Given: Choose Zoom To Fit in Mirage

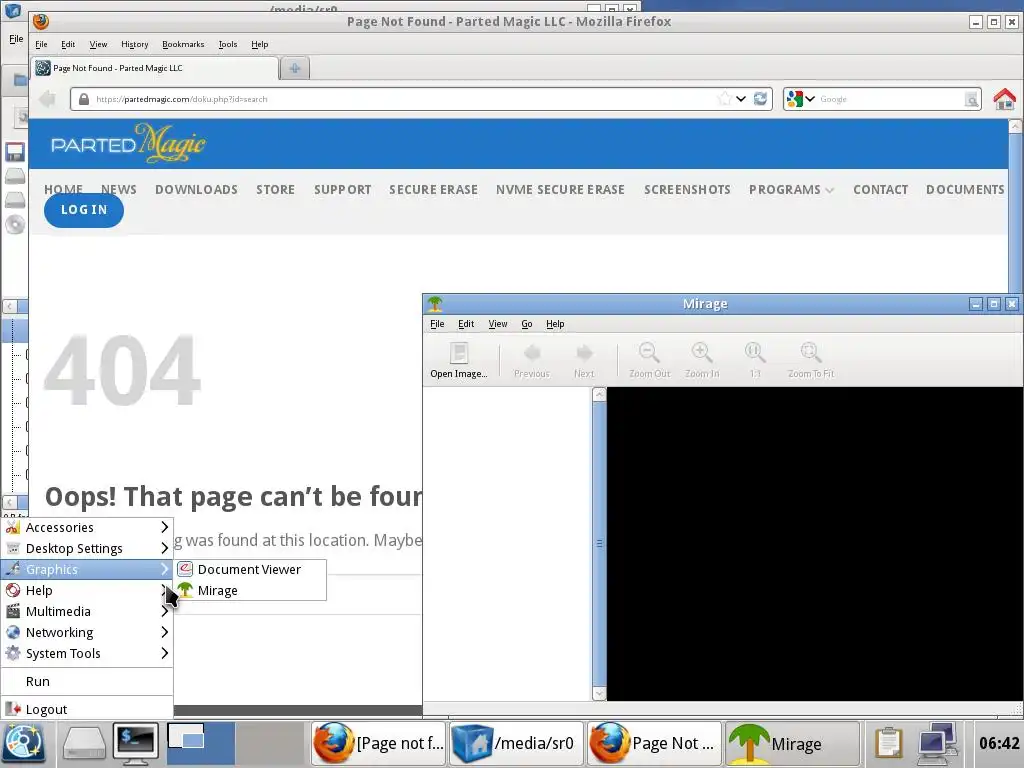Looking at the screenshot, I should click(810, 360).
